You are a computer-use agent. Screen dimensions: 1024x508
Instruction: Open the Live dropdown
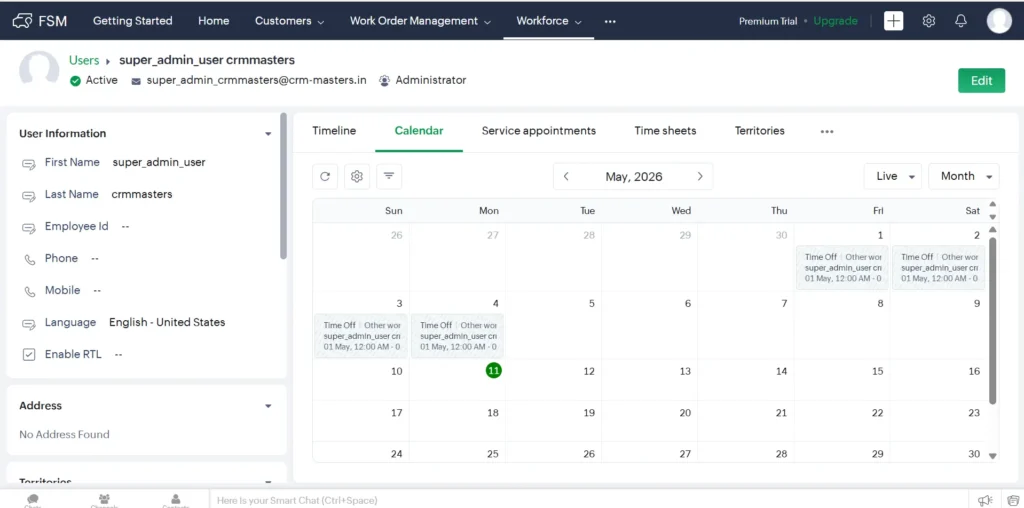[893, 176]
